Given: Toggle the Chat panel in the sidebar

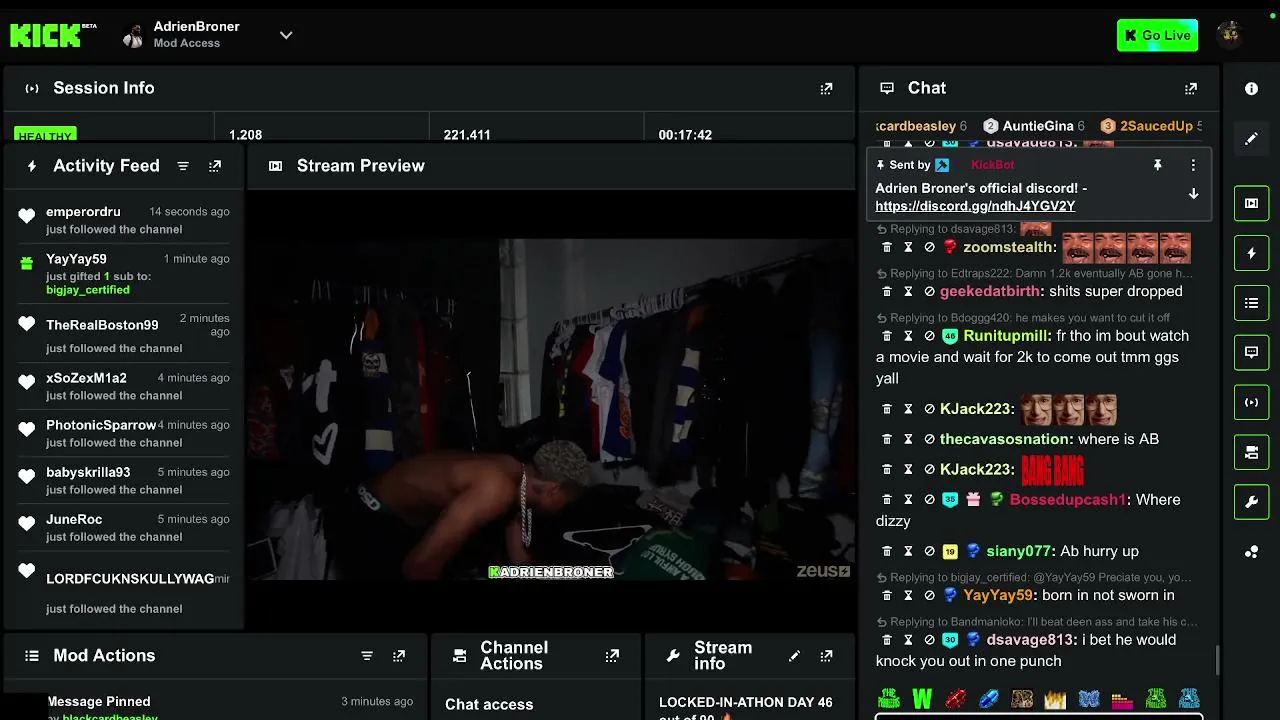Looking at the screenshot, I should tap(1251, 352).
